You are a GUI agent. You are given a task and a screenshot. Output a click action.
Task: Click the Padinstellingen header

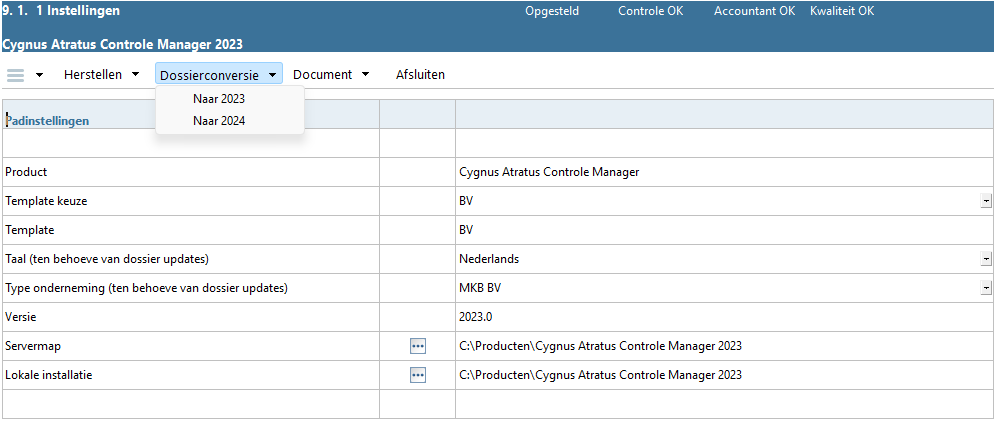coord(48,120)
